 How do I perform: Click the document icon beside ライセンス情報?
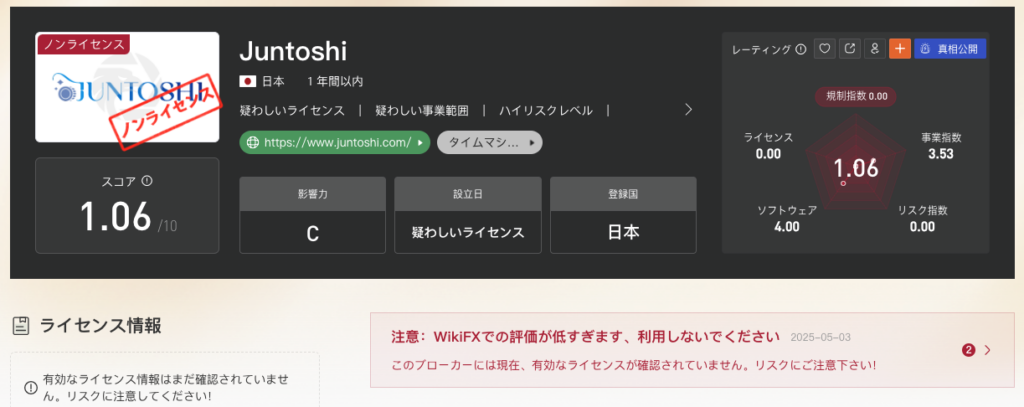point(22,325)
